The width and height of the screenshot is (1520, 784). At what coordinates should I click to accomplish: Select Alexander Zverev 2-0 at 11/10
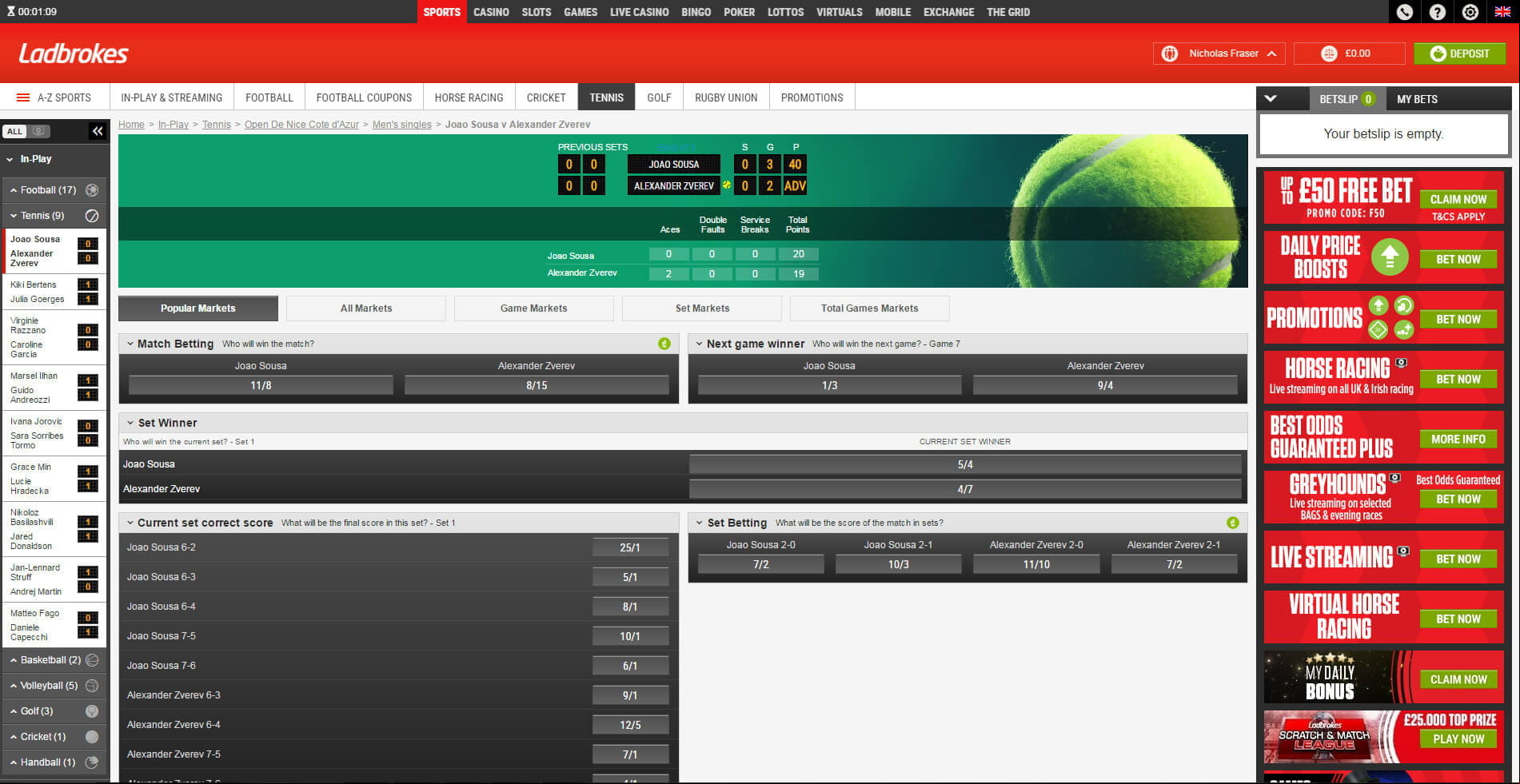pyautogui.click(x=1036, y=564)
